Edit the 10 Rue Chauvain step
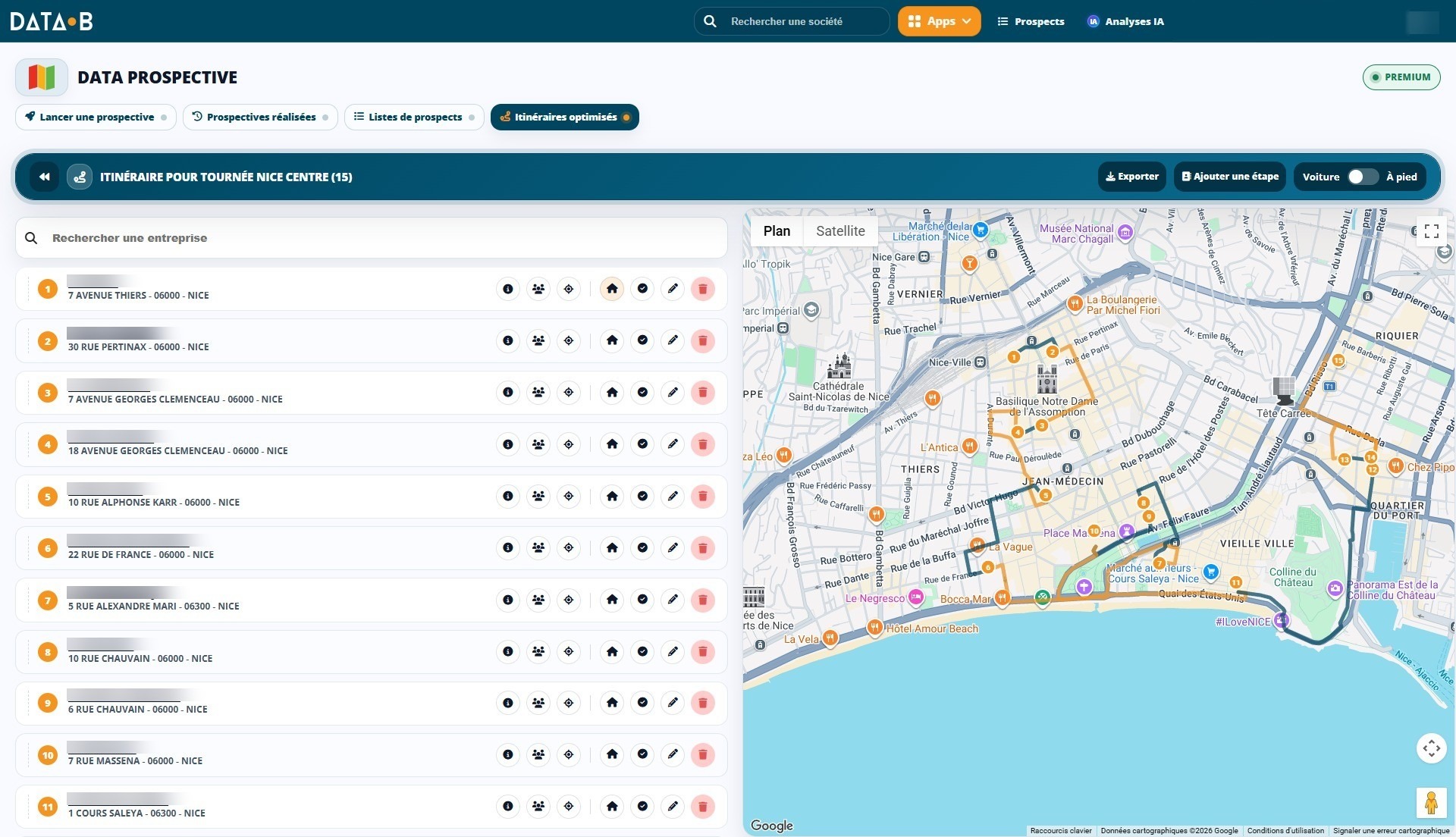Screen dimensions: 1456x837 [x=673, y=651]
